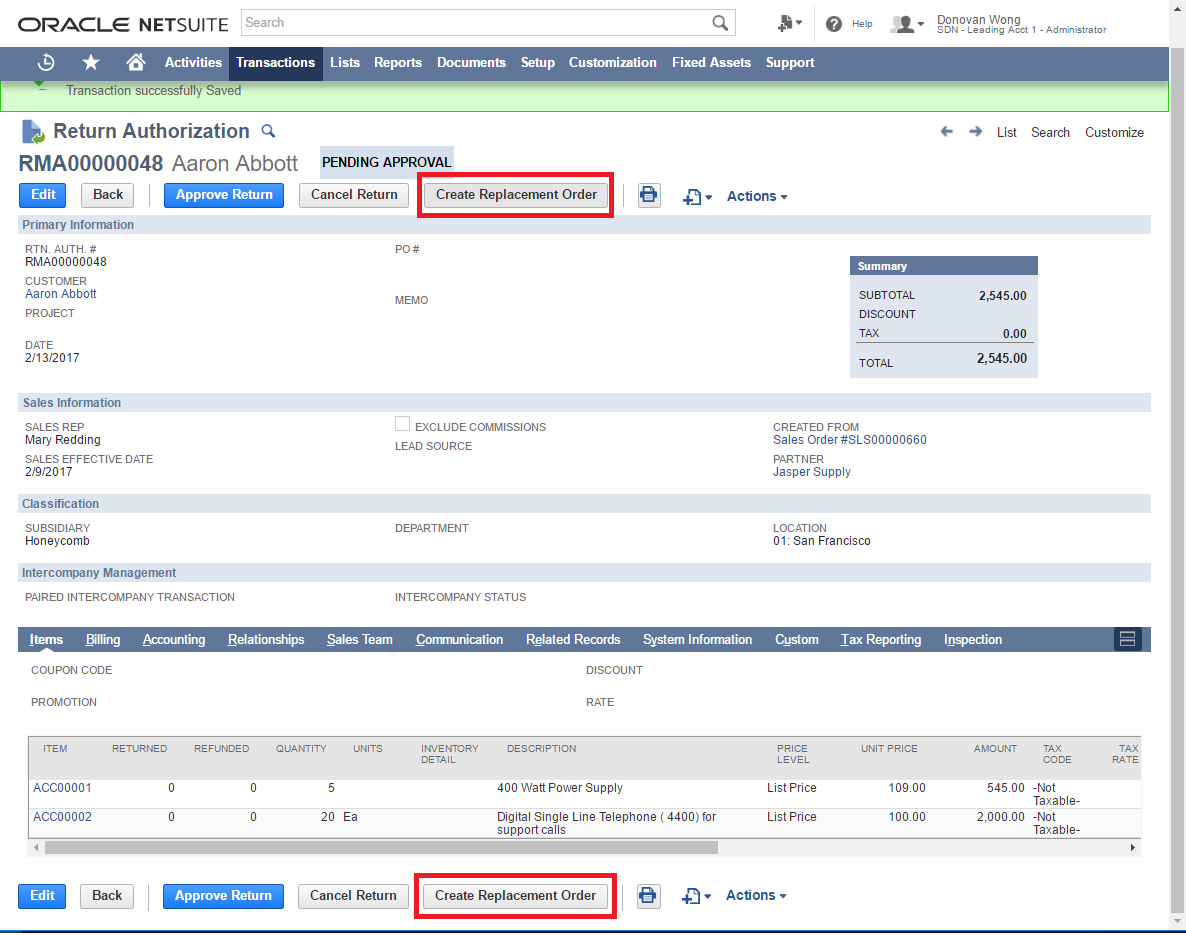Go to previous record with left arrow
Image resolution: width=1186 pixels, height=935 pixels.
[946, 132]
